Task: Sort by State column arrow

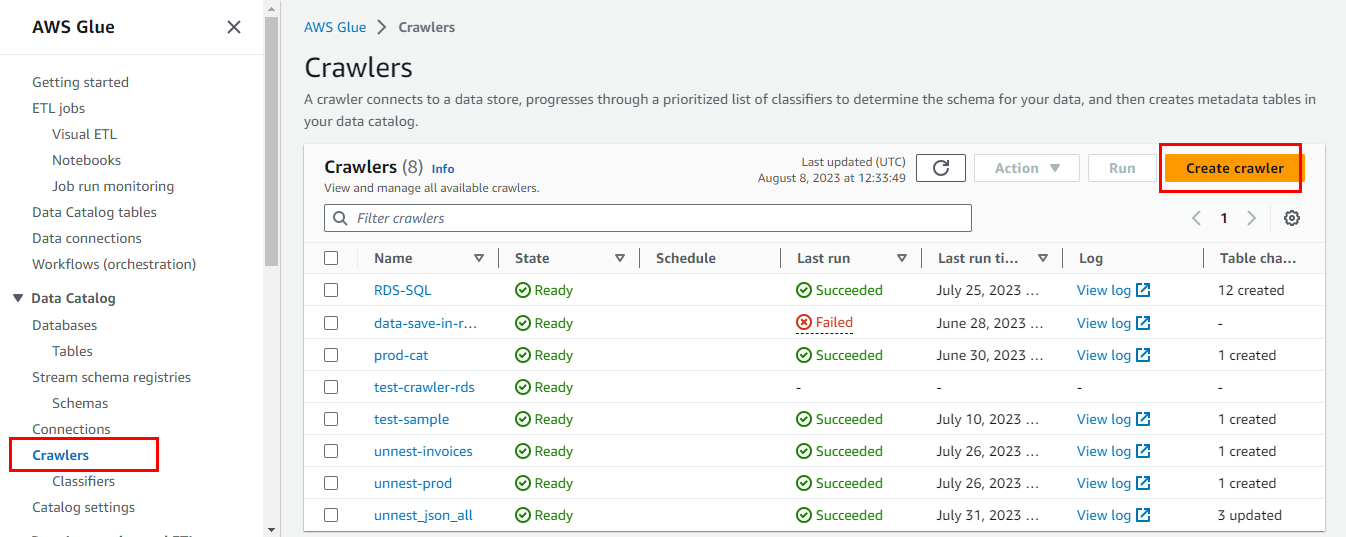Action: 620,258
